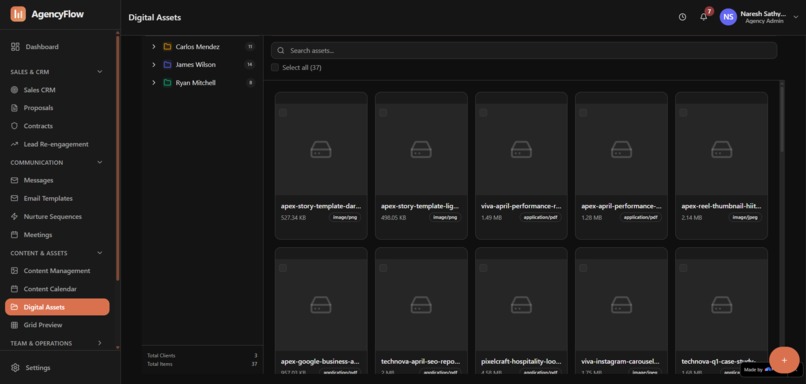Click the James Wilson item count 14

(x=250, y=65)
